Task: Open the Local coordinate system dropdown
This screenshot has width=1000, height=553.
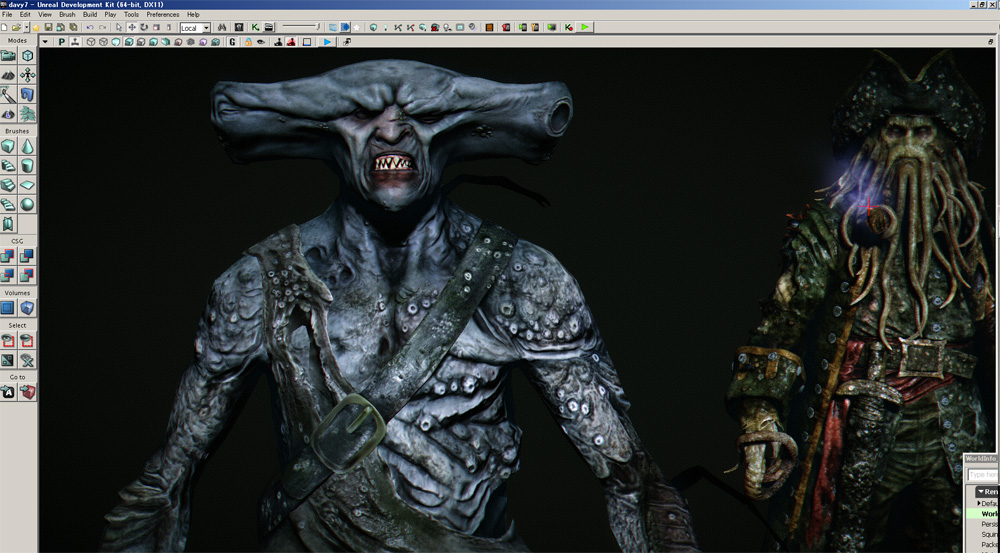Action: (x=195, y=28)
